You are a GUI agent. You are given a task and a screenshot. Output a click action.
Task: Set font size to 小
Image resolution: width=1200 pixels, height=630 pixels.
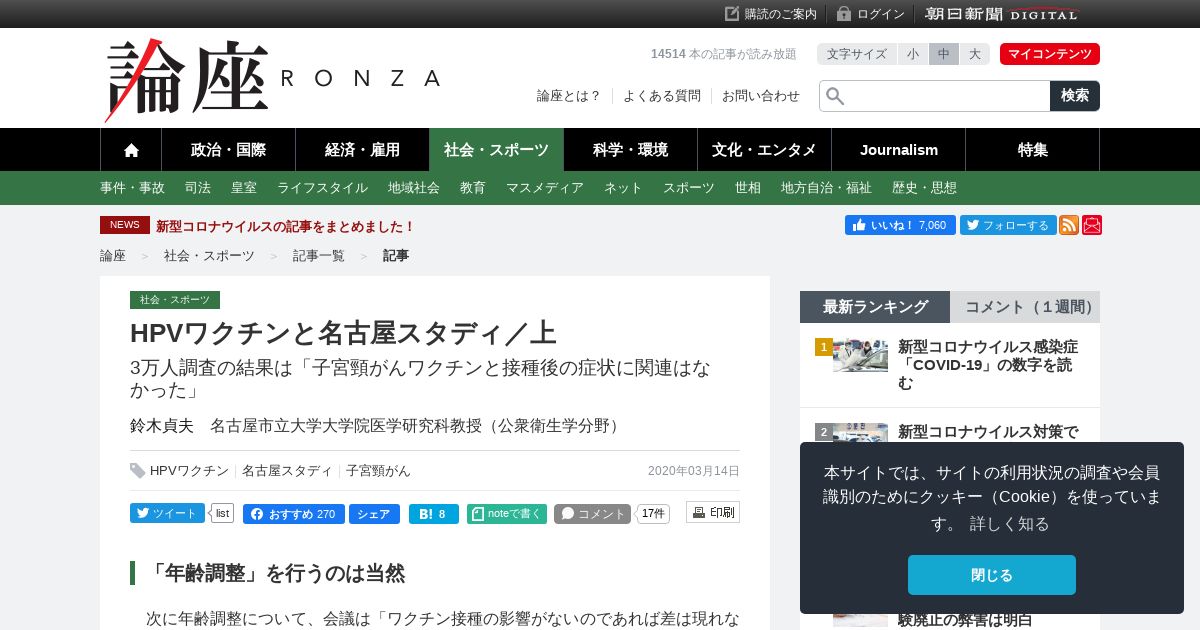tap(913, 54)
